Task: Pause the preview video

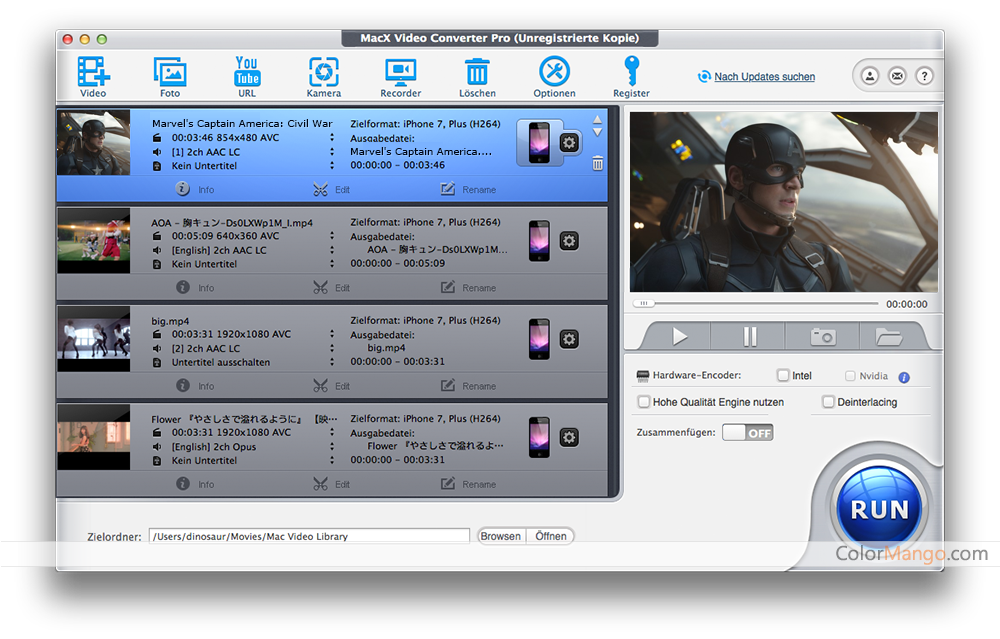Action: pyautogui.click(x=749, y=336)
